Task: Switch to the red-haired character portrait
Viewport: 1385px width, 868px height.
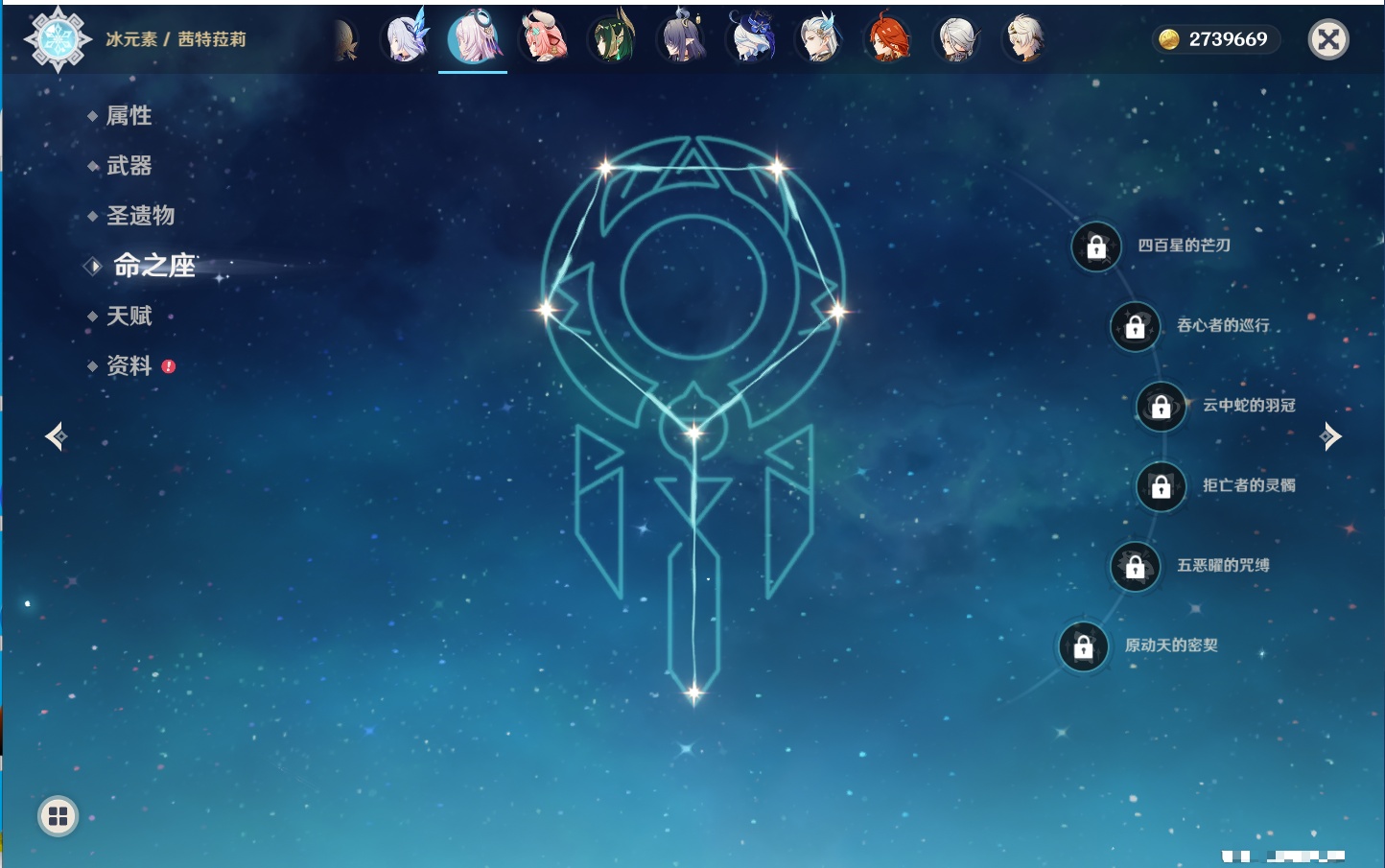Action: pos(888,38)
